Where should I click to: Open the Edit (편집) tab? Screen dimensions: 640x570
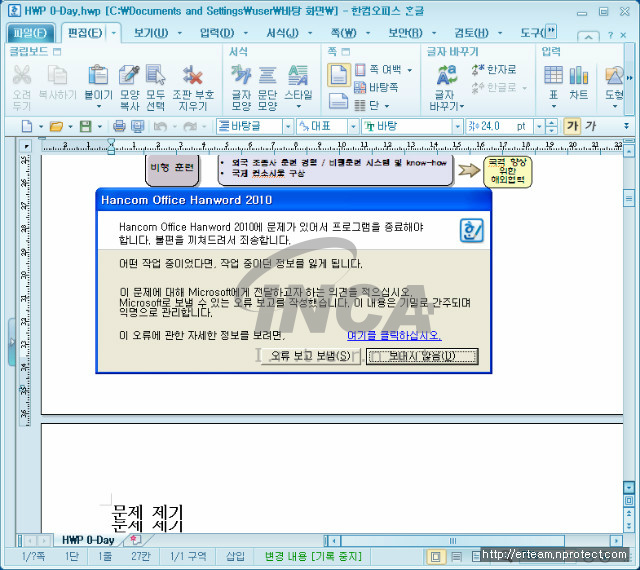click(85, 33)
